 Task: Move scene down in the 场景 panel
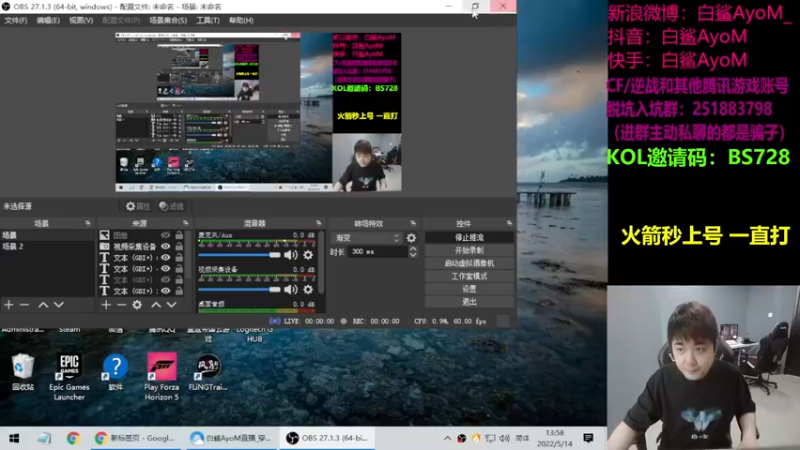[x=59, y=305]
